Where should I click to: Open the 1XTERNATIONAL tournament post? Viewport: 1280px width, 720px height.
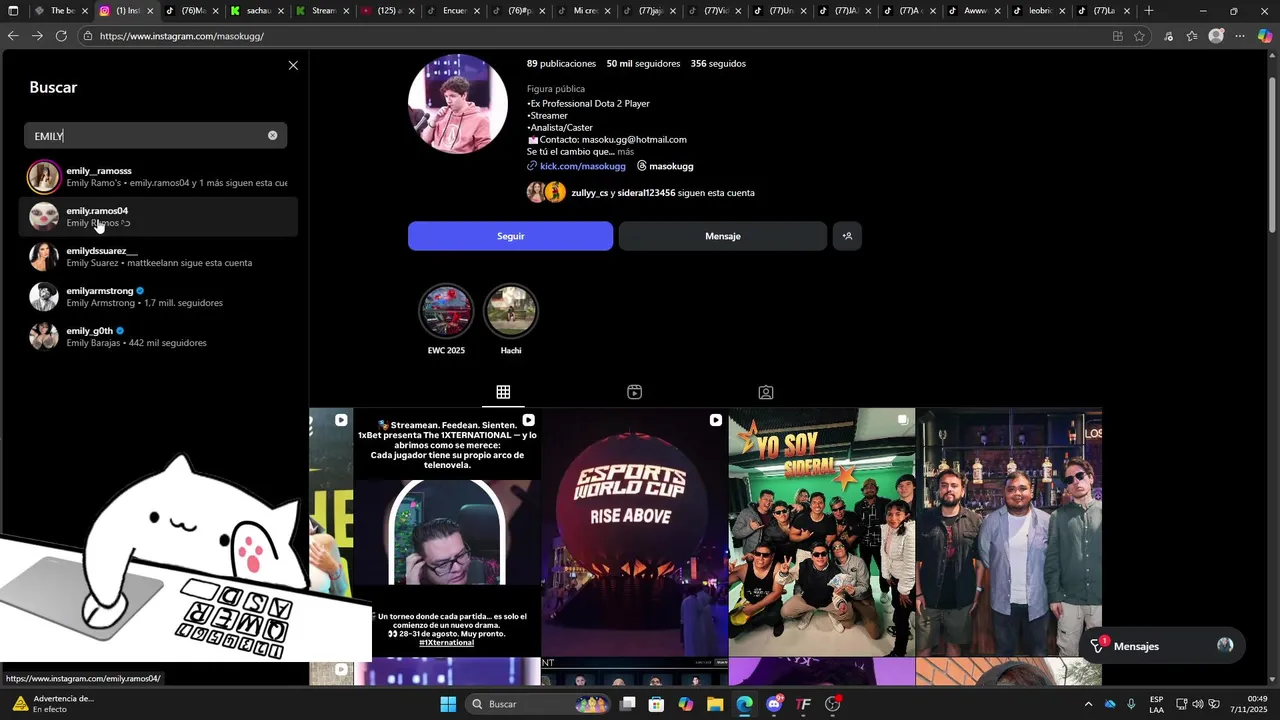[447, 532]
